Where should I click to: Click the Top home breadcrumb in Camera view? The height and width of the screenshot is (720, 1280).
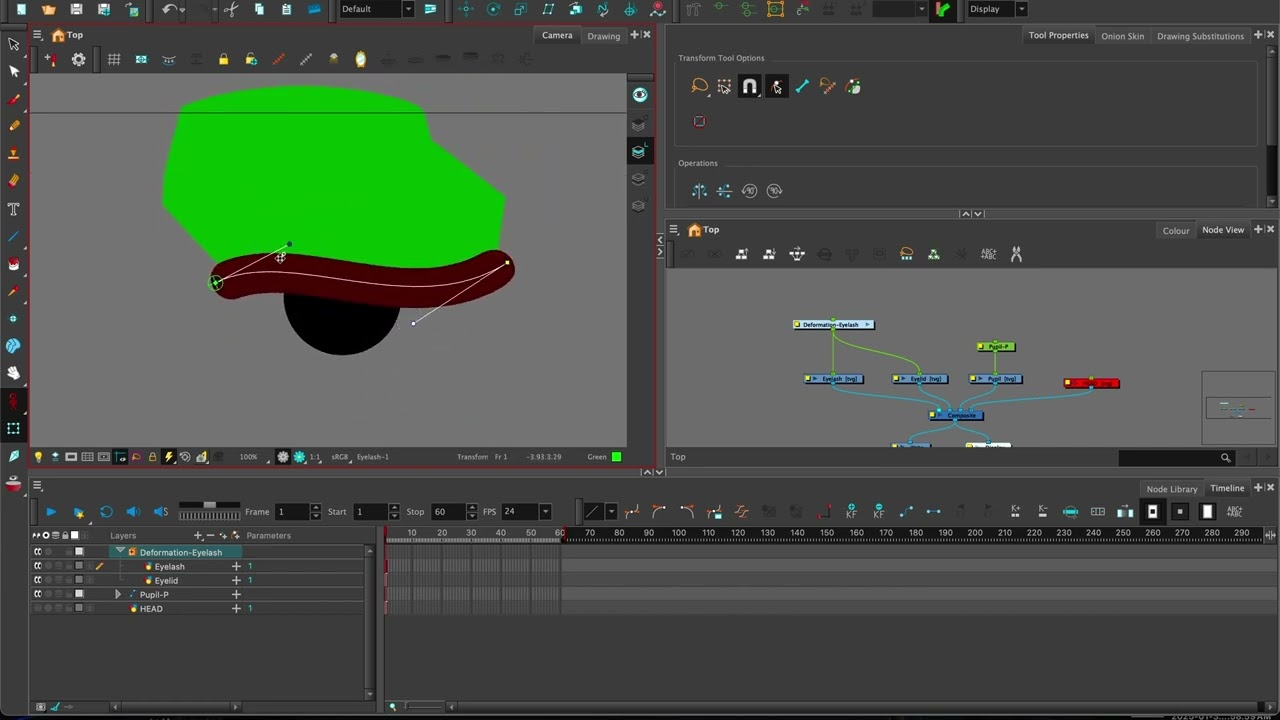[x=67, y=35]
